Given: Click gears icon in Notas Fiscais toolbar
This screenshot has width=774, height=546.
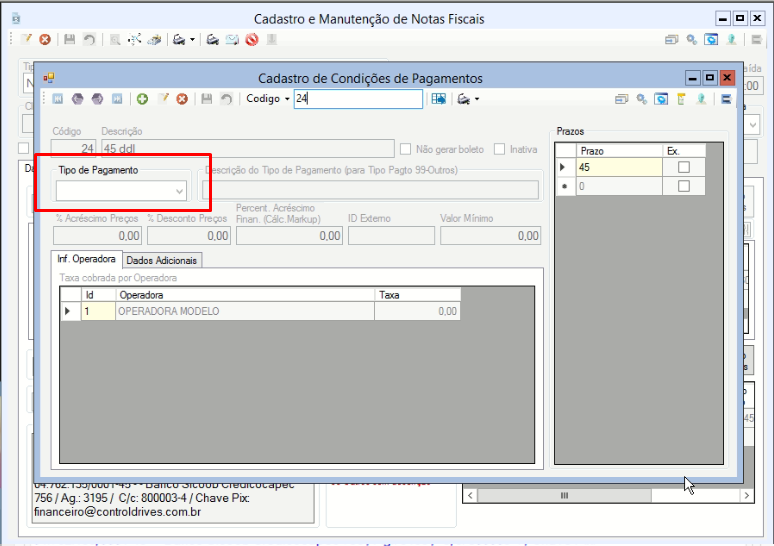Looking at the screenshot, I should point(692,39).
